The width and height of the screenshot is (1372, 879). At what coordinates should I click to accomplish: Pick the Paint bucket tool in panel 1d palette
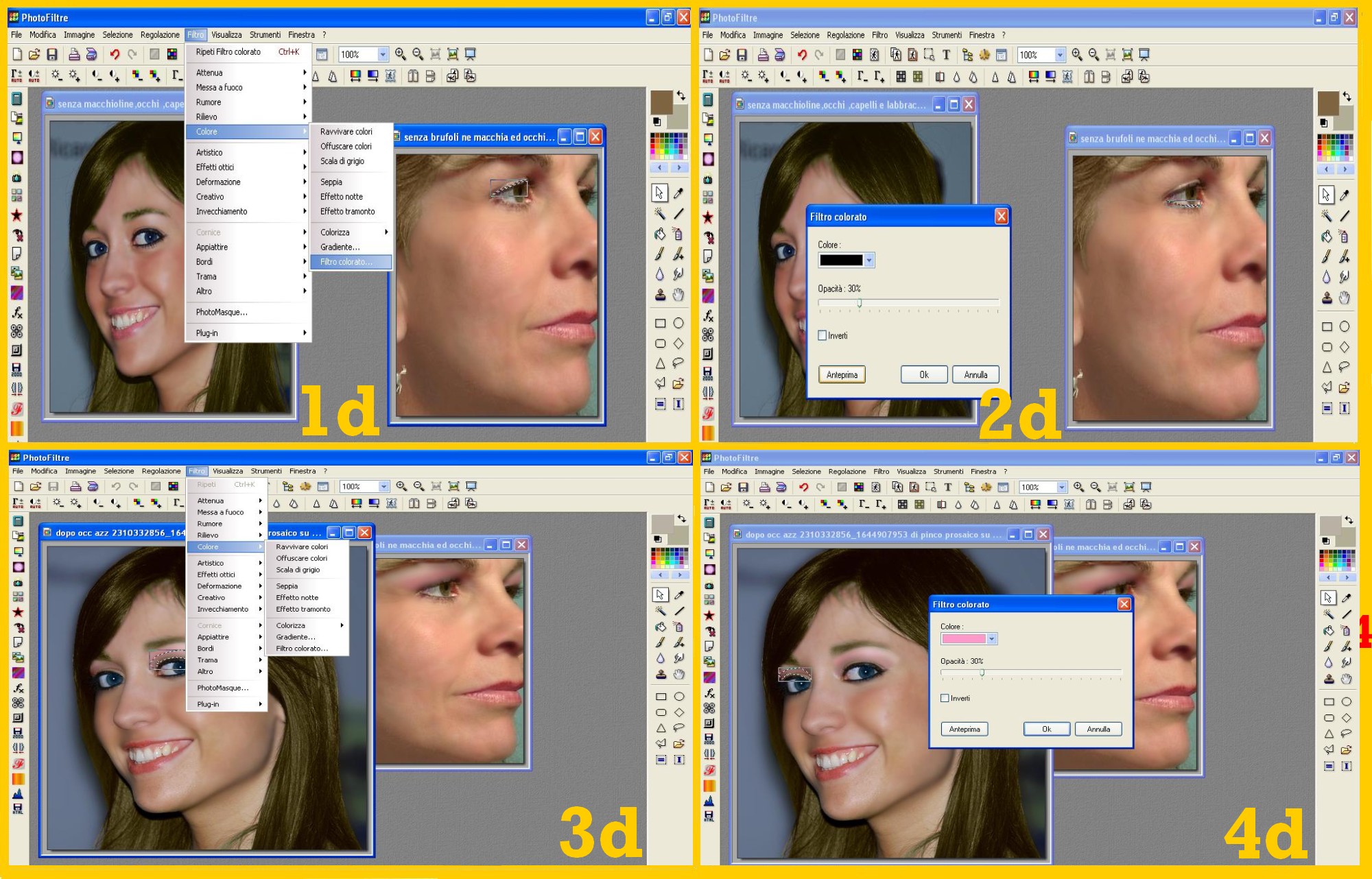[x=660, y=234]
